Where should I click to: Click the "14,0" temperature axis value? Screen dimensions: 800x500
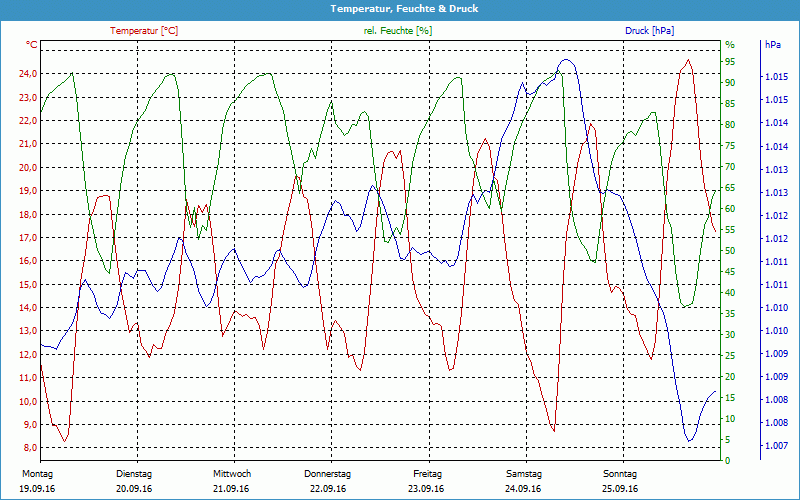pyautogui.click(x=28, y=308)
